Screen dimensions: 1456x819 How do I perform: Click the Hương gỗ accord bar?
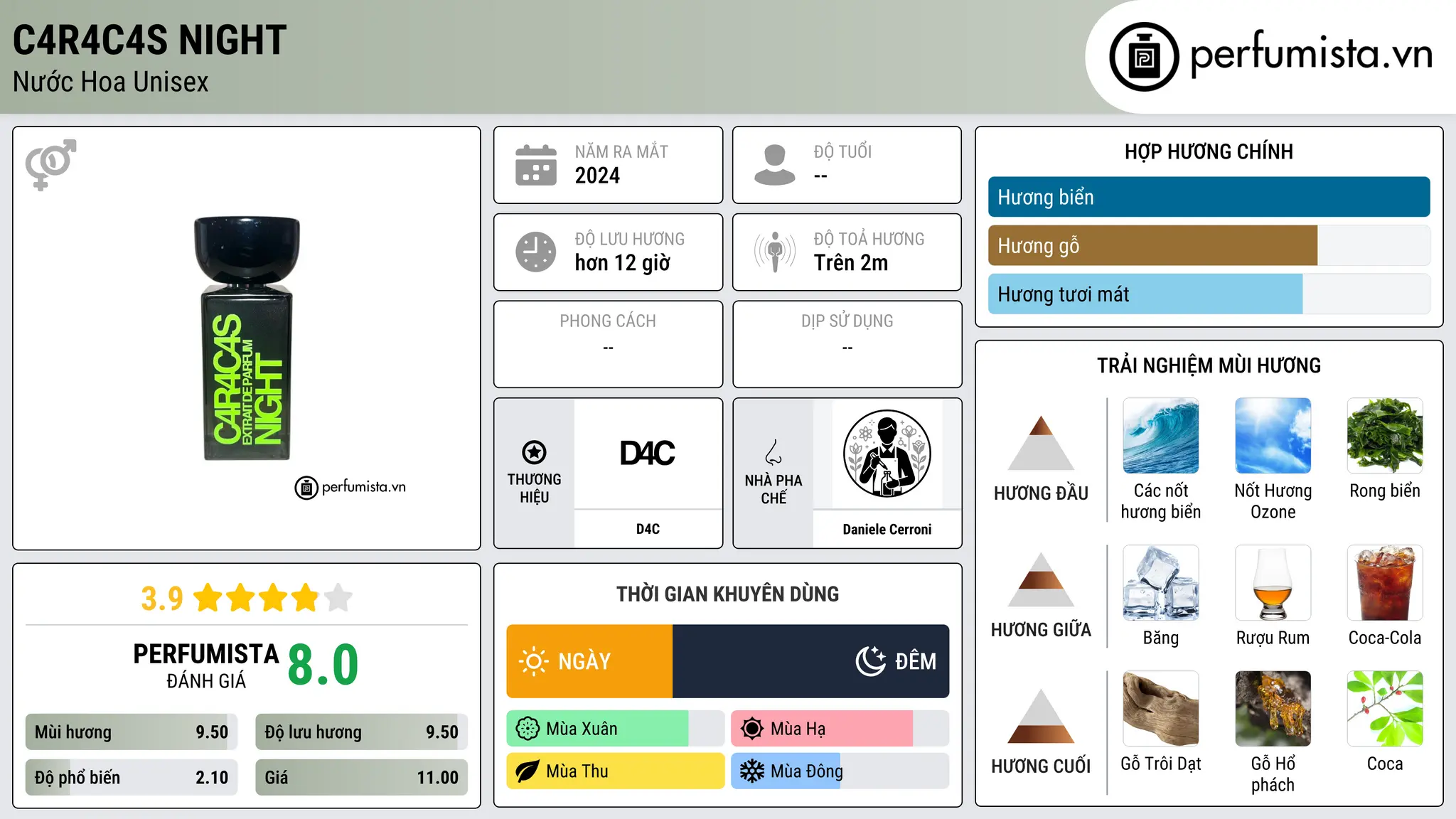1209,246
